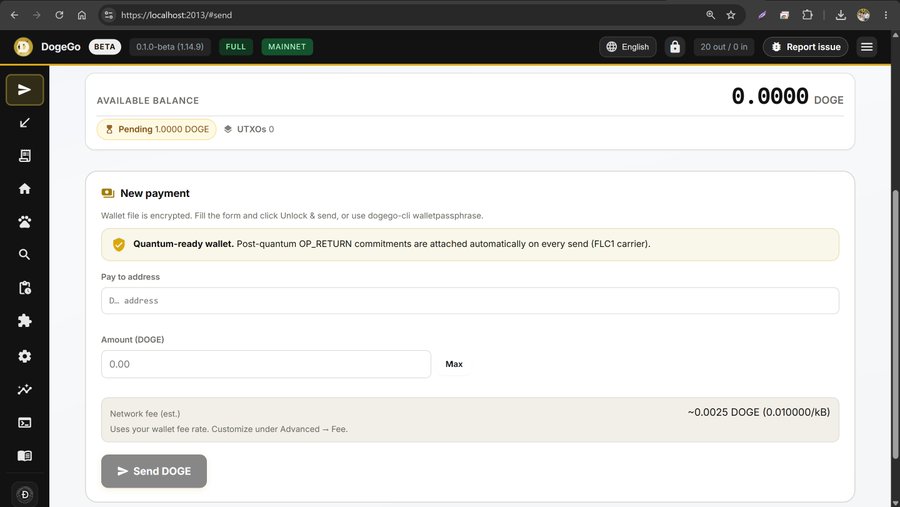The width and height of the screenshot is (900, 507).
Task: Click the 0.1.0-beta (1.14.9) version badge
Action: (x=170, y=47)
